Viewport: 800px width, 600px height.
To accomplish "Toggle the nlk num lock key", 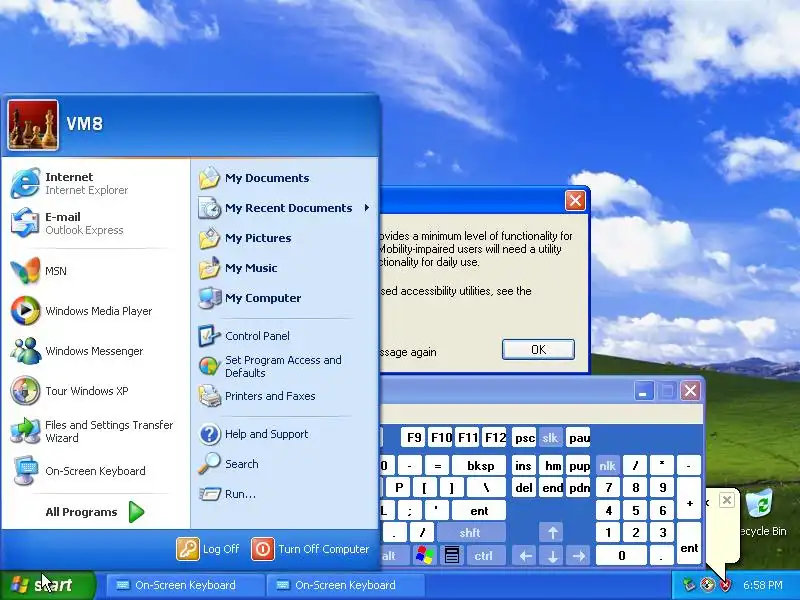I will [607, 465].
